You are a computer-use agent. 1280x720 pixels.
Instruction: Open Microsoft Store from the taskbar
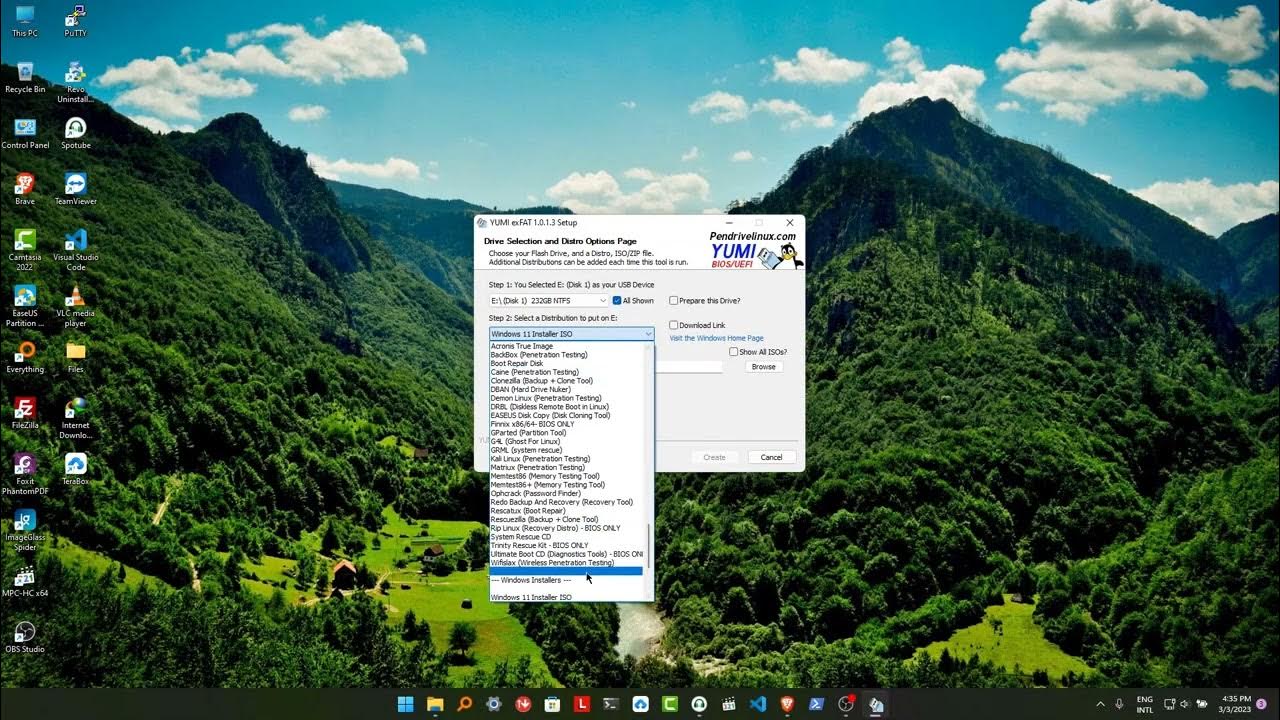552,704
